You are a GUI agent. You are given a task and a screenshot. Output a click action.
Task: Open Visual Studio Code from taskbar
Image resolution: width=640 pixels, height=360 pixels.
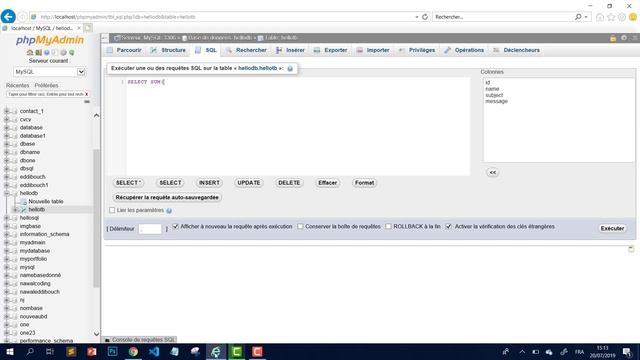click(x=153, y=351)
